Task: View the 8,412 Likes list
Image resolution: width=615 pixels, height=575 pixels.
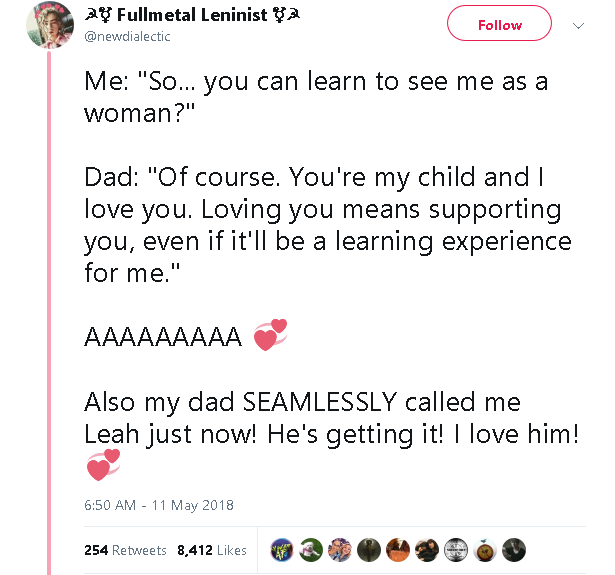Action: click(212, 550)
